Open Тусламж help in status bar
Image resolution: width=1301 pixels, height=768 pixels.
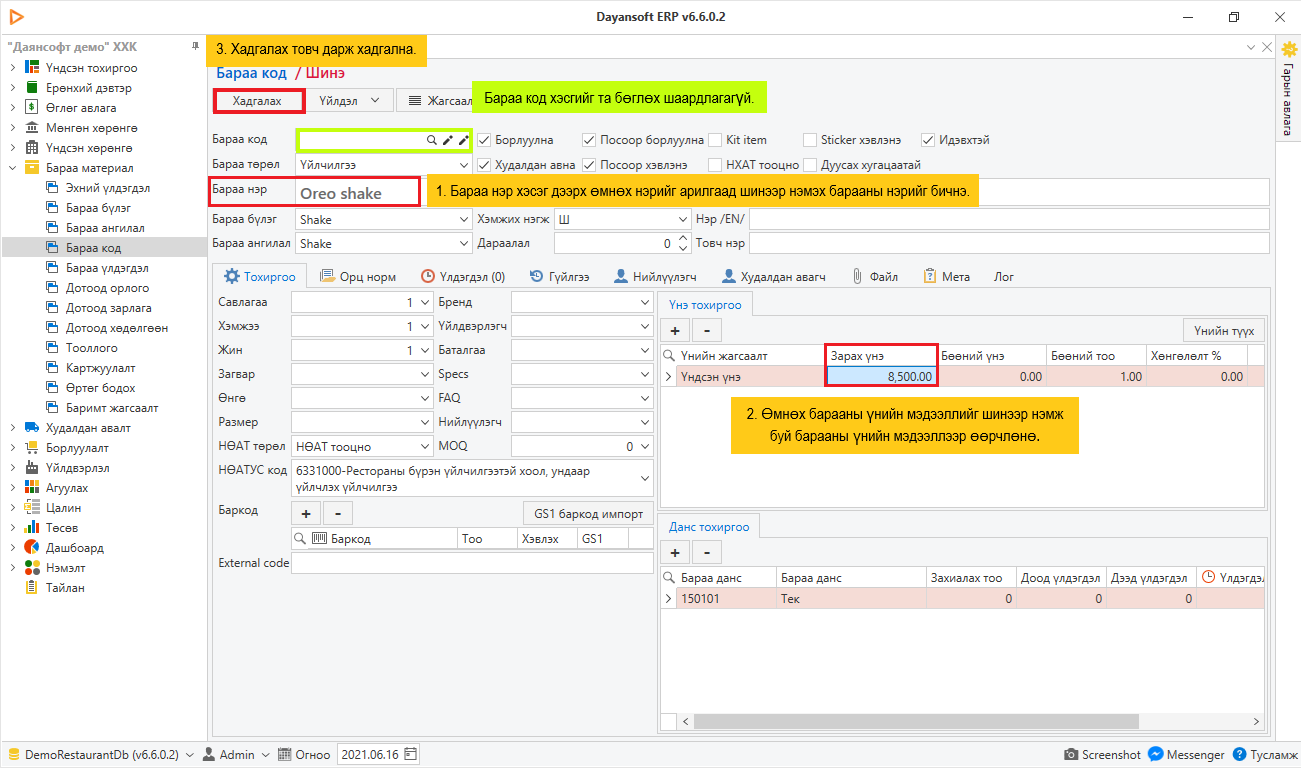1265,755
